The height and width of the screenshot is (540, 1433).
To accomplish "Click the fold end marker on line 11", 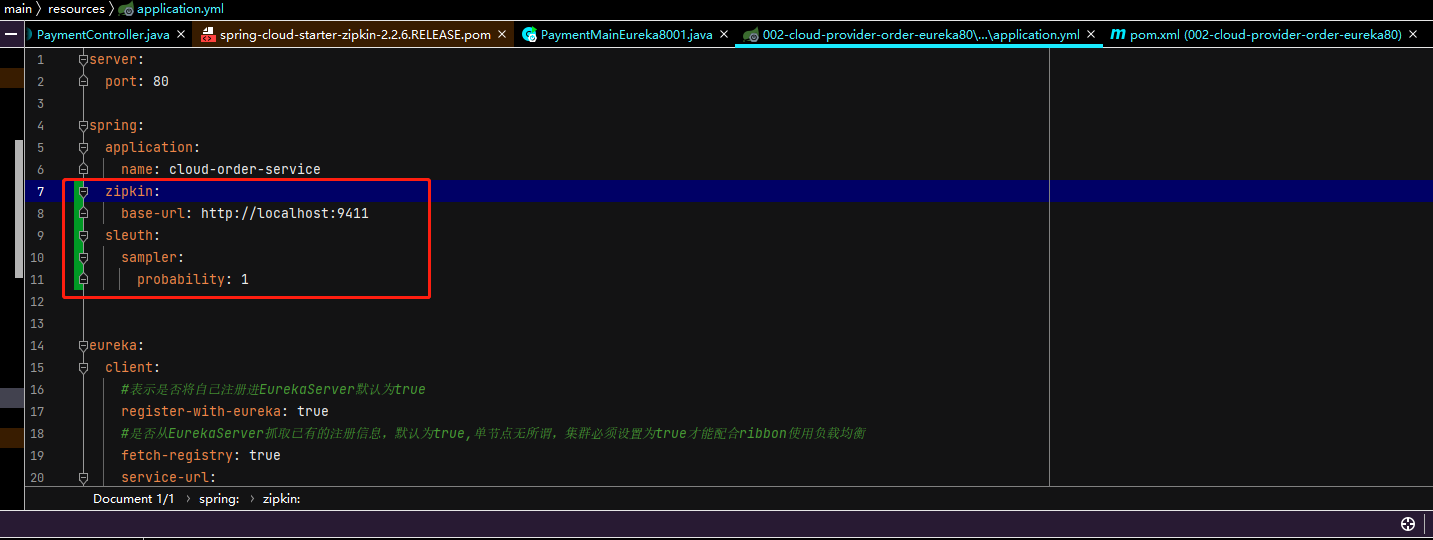I will click(84, 279).
